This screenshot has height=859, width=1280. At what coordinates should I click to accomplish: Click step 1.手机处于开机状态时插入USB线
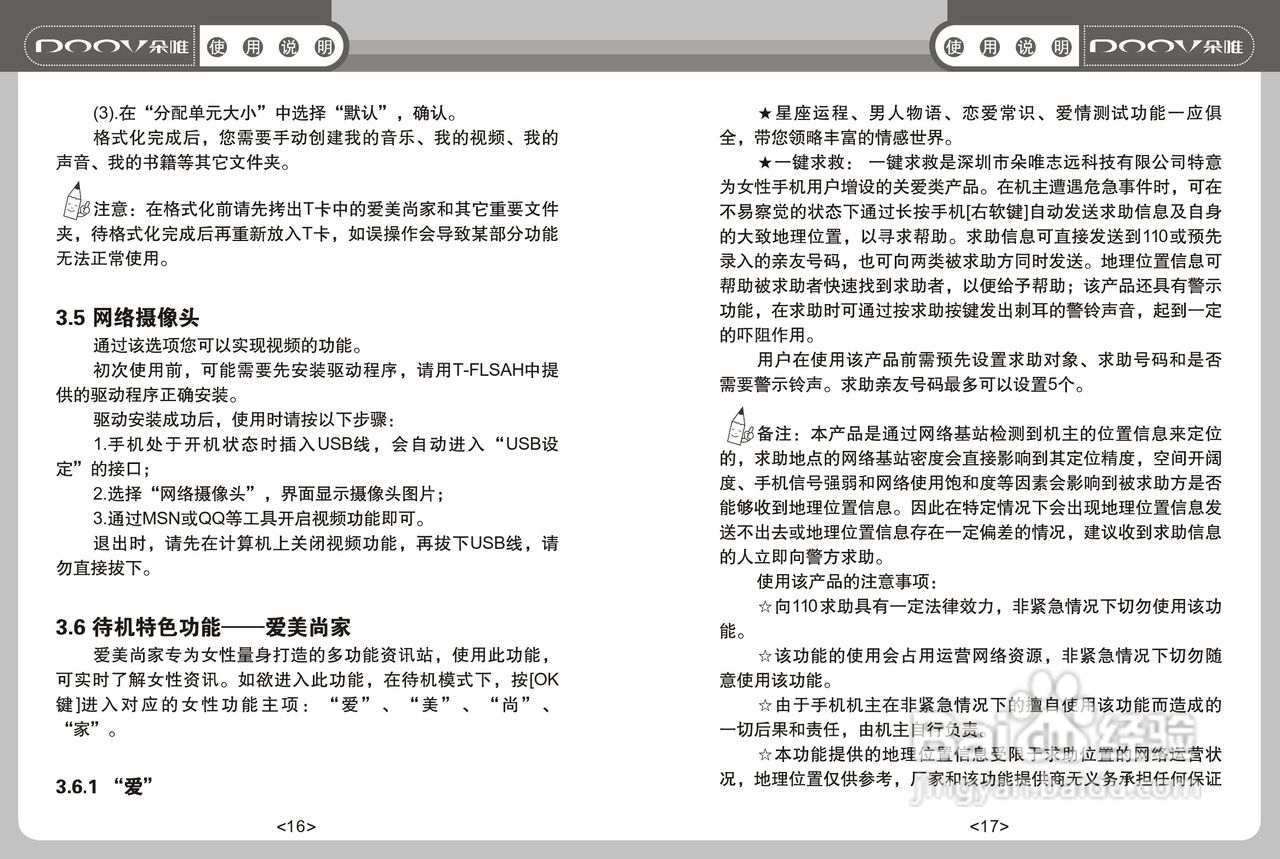click(325, 445)
